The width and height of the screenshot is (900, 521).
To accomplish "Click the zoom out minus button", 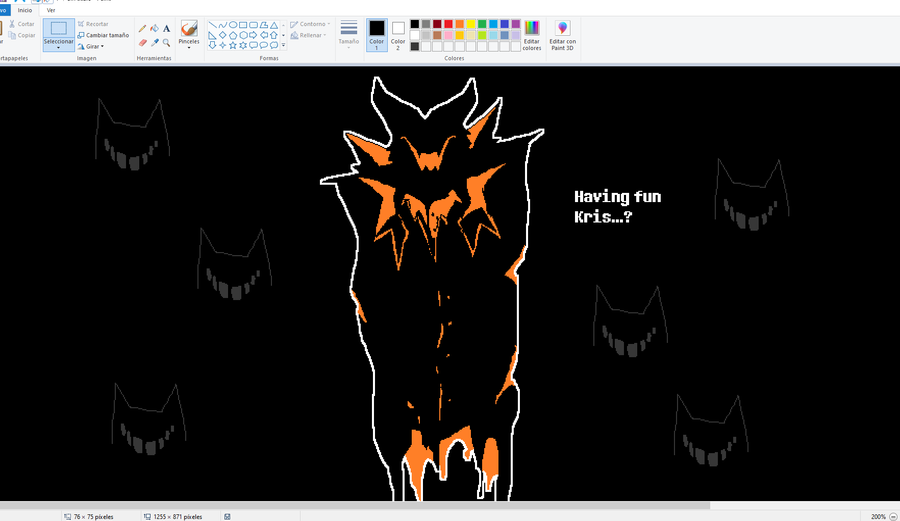I will tap(893, 516).
